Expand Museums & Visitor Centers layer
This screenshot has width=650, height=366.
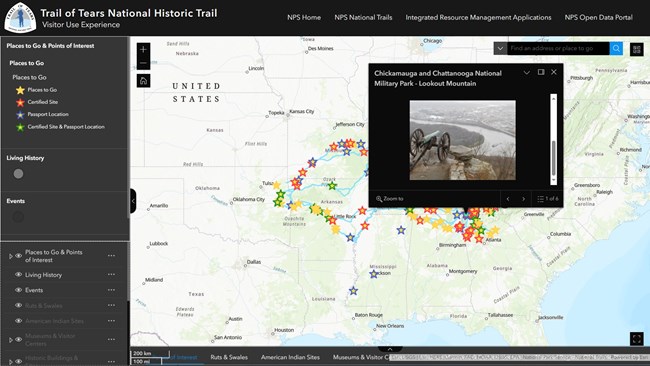pos(11,340)
